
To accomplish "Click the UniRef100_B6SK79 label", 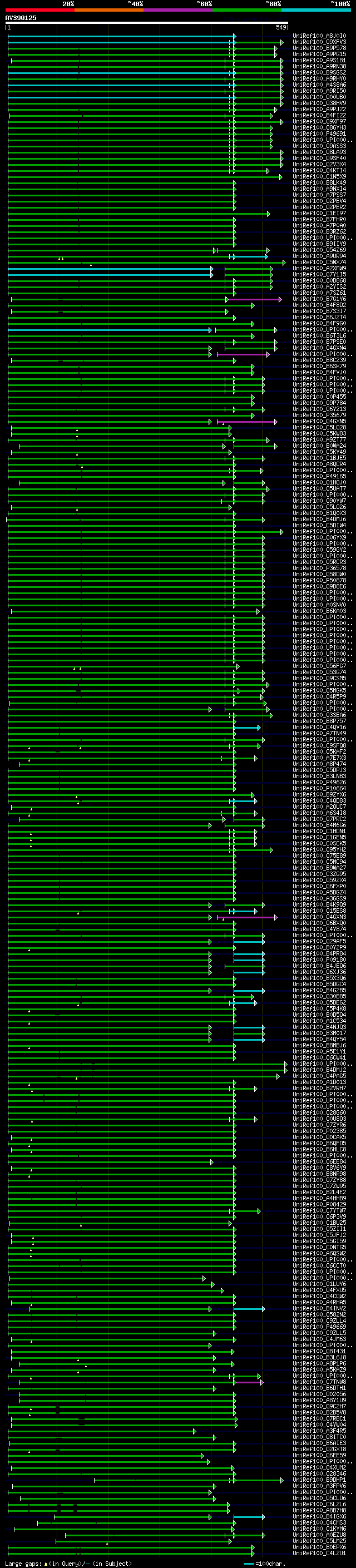I will [x=319, y=367].
